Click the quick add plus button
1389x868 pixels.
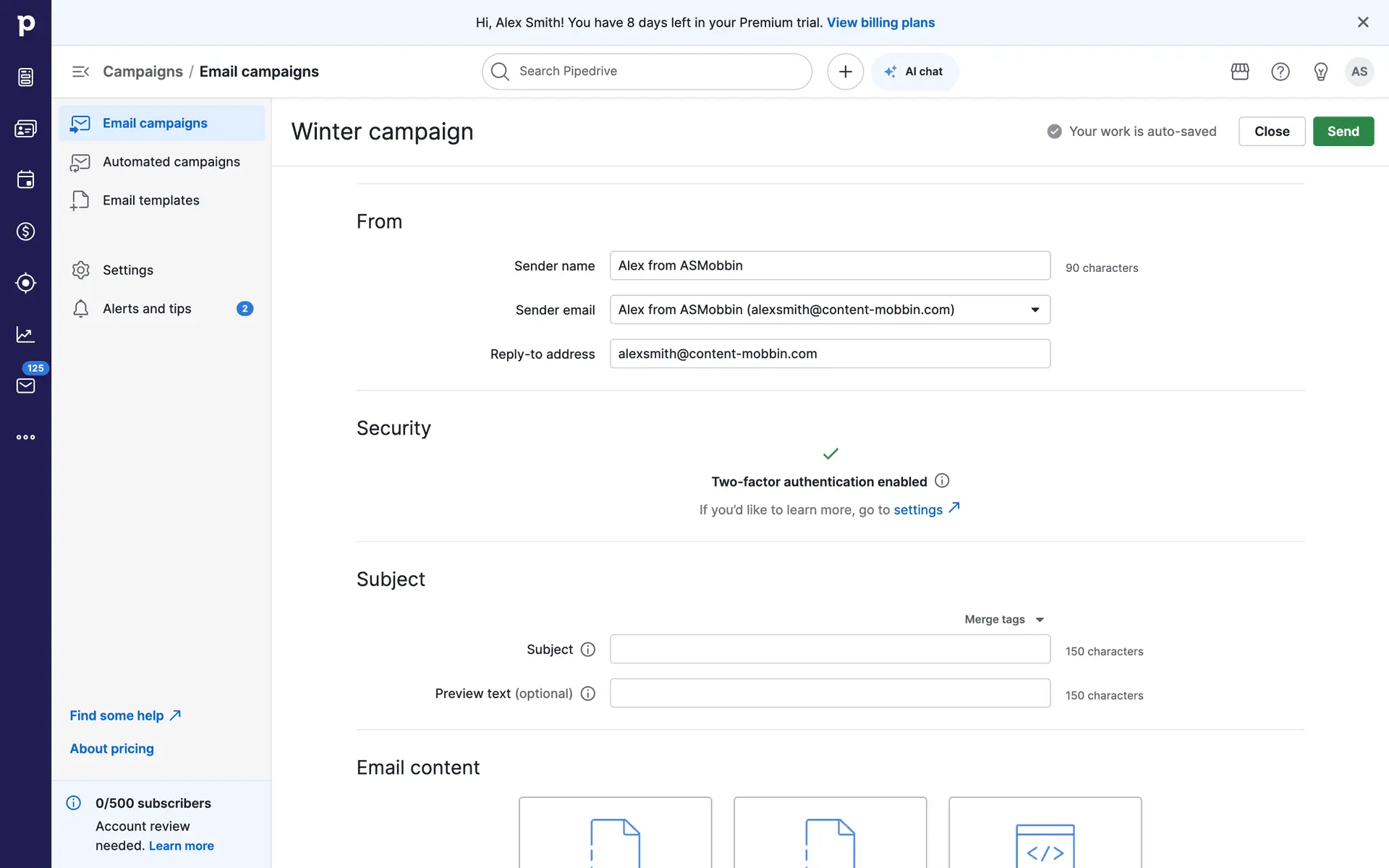[845, 72]
